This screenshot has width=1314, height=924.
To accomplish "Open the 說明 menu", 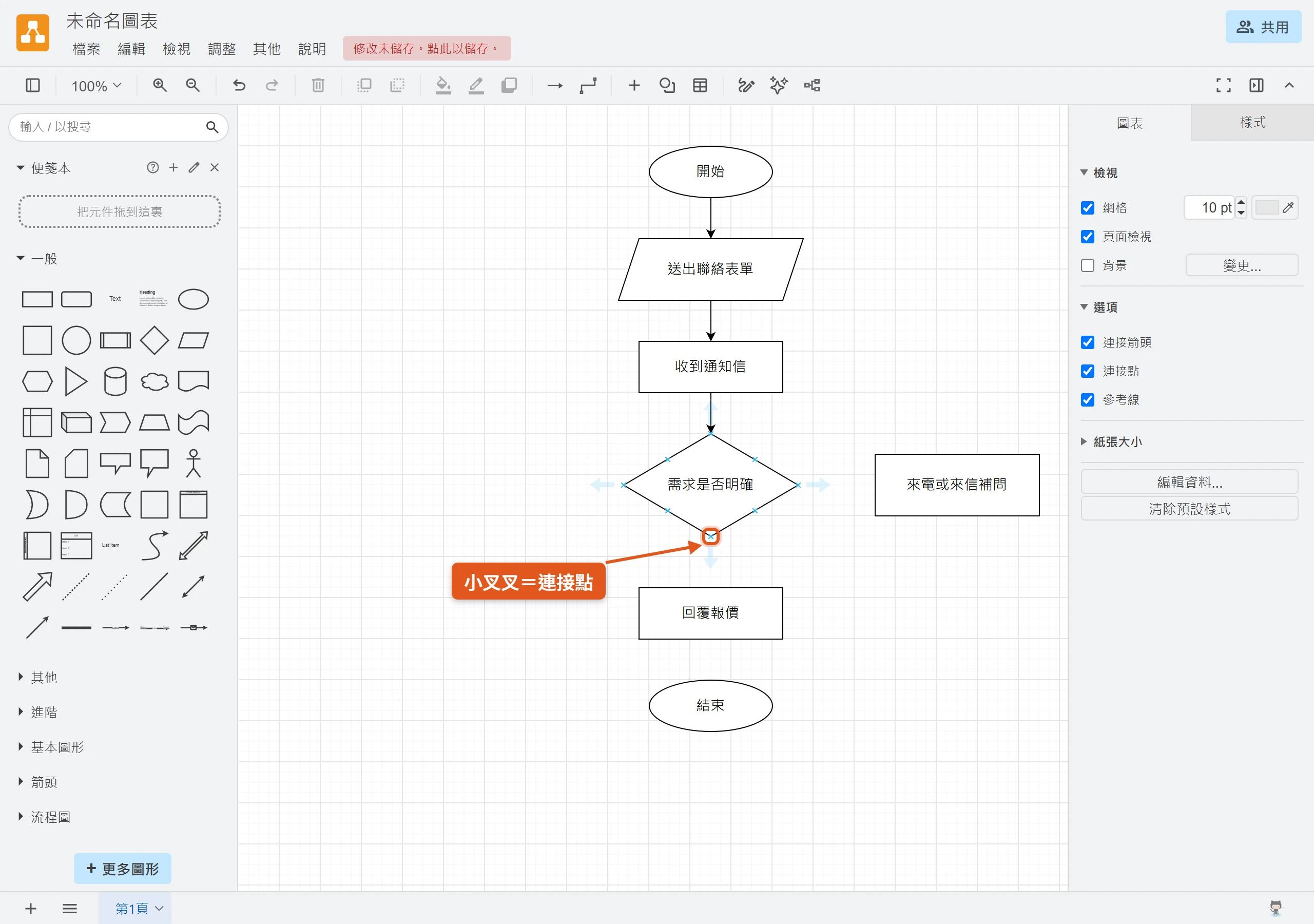I will pyautogui.click(x=312, y=49).
